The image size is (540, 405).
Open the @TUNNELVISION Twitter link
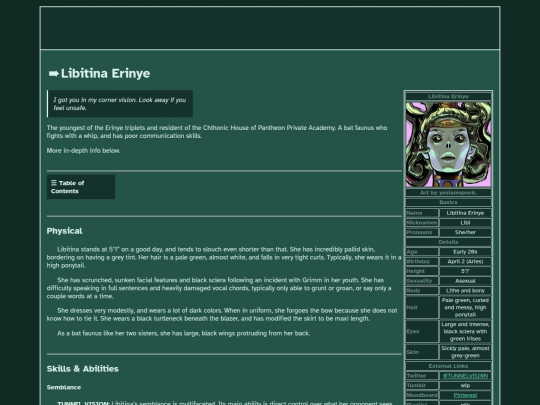(465, 376)
